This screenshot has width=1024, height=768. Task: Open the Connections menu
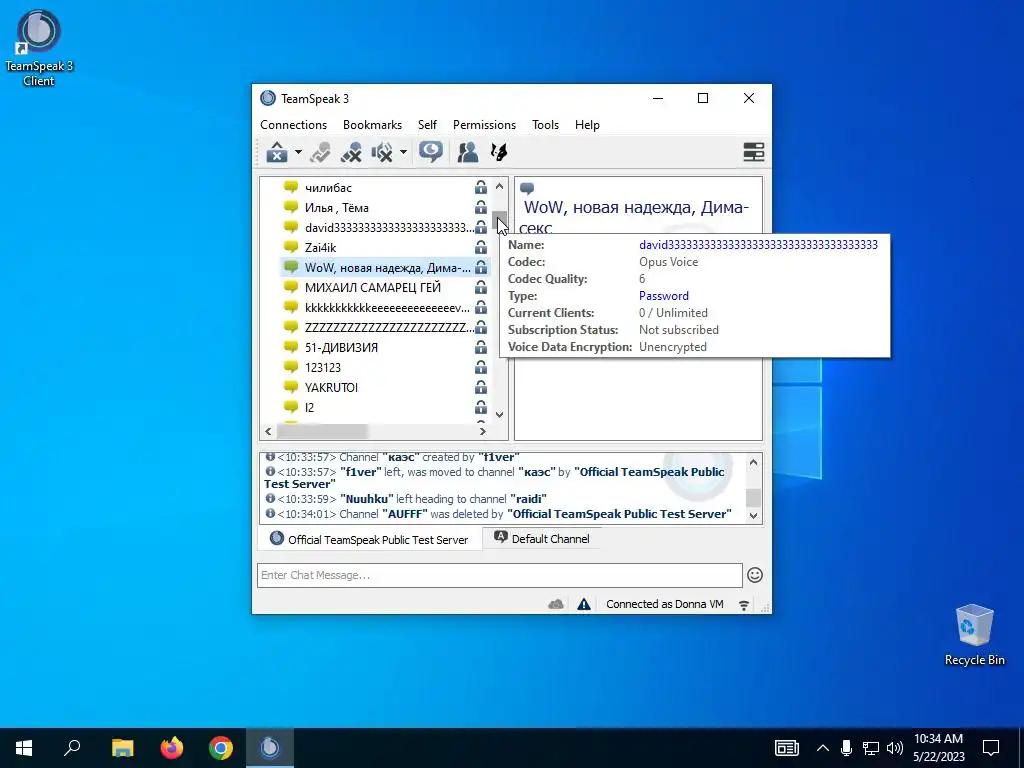point(293,125)
